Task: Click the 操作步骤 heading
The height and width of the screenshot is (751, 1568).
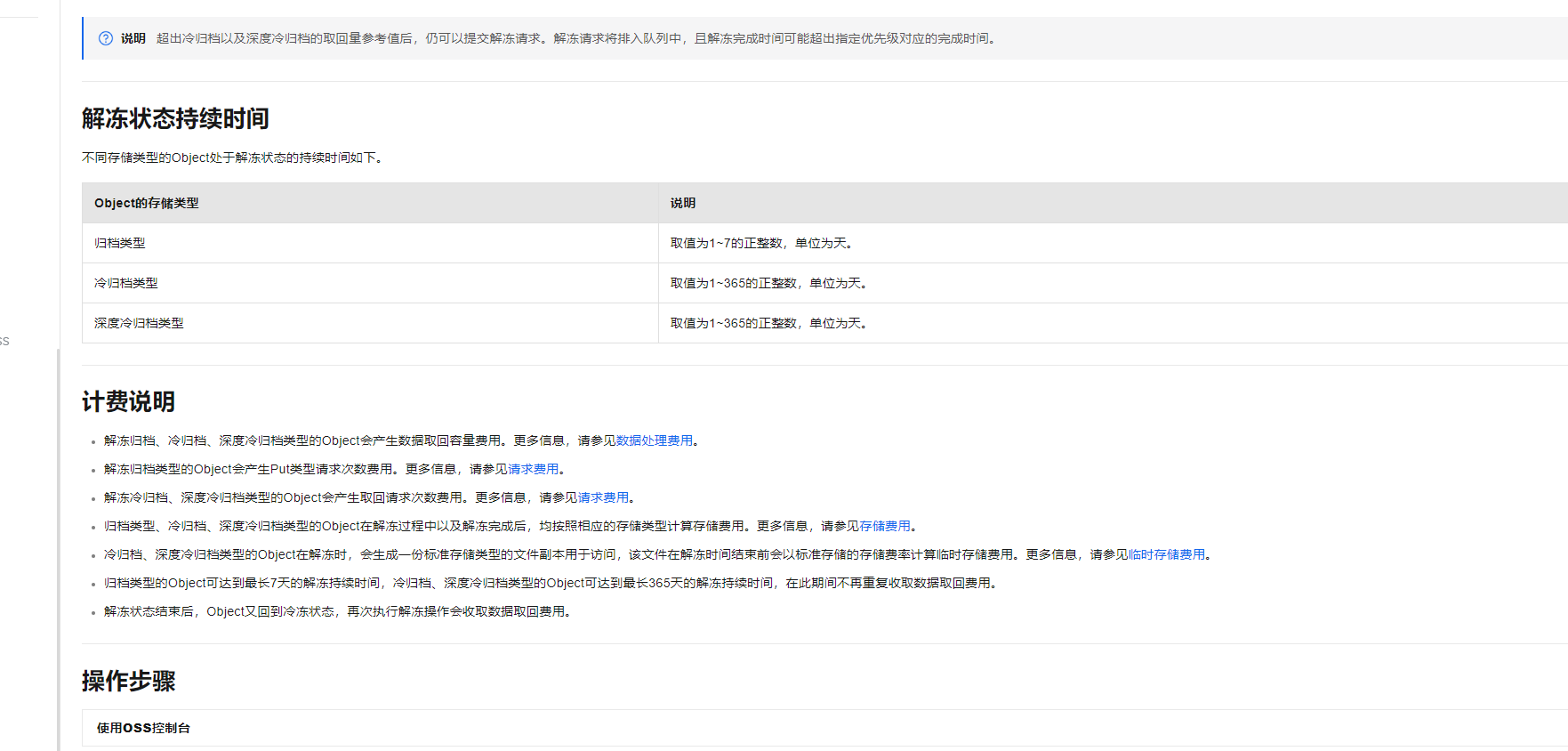Action: coord(128,681)
